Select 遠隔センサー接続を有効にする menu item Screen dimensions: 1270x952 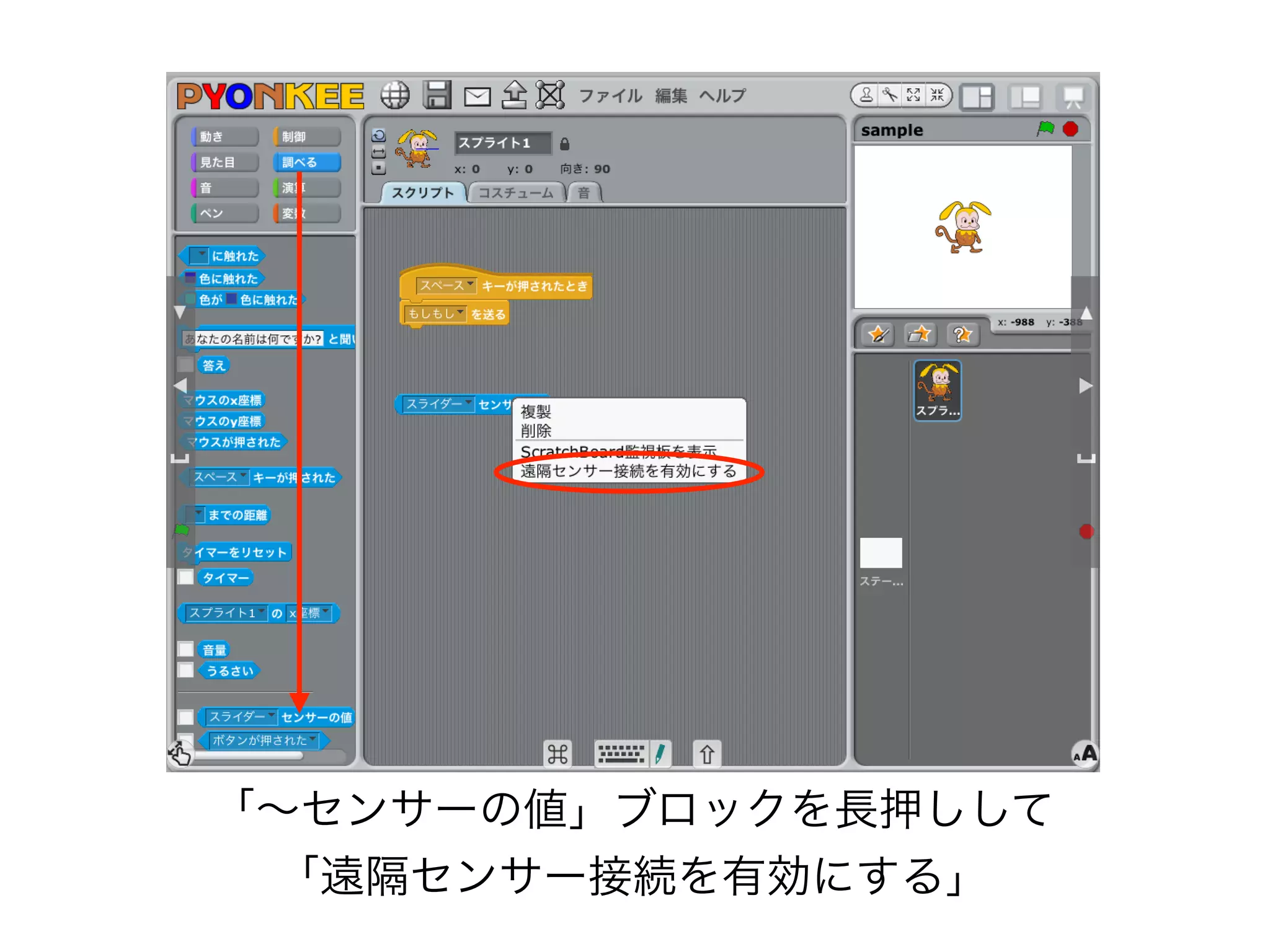coord(628,472)
